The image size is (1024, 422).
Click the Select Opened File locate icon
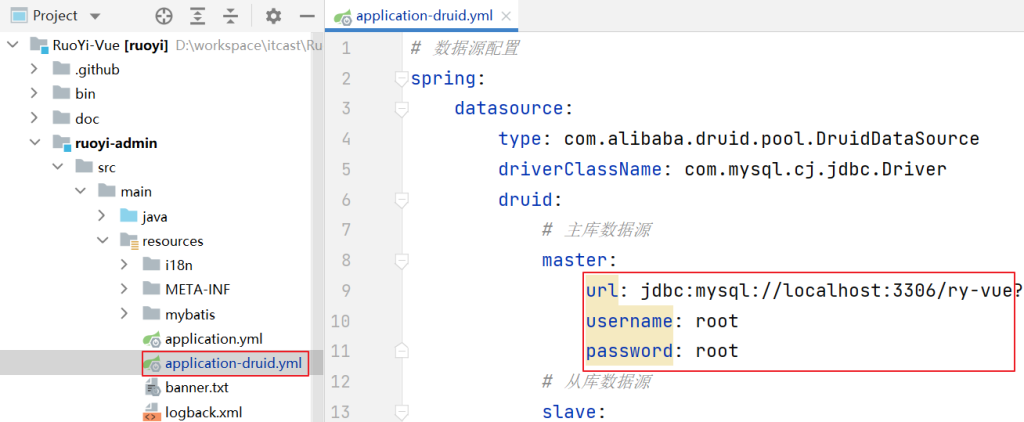(165, 17)
